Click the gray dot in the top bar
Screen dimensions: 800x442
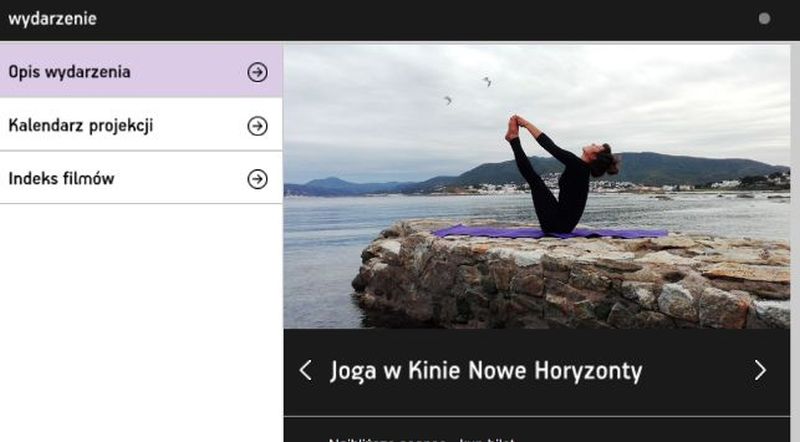(764, 18)
